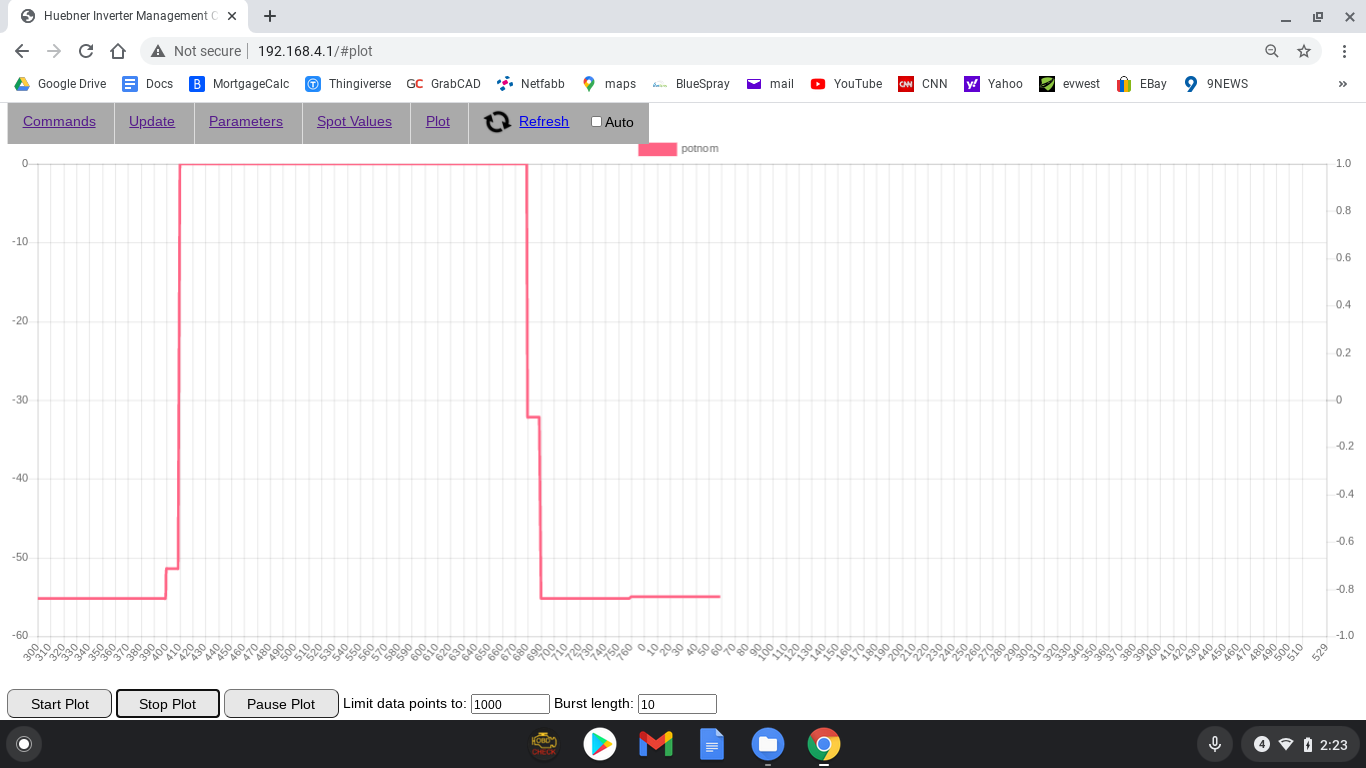Open the Update tab
This screenshot has height=768, width=1366.
152,122
